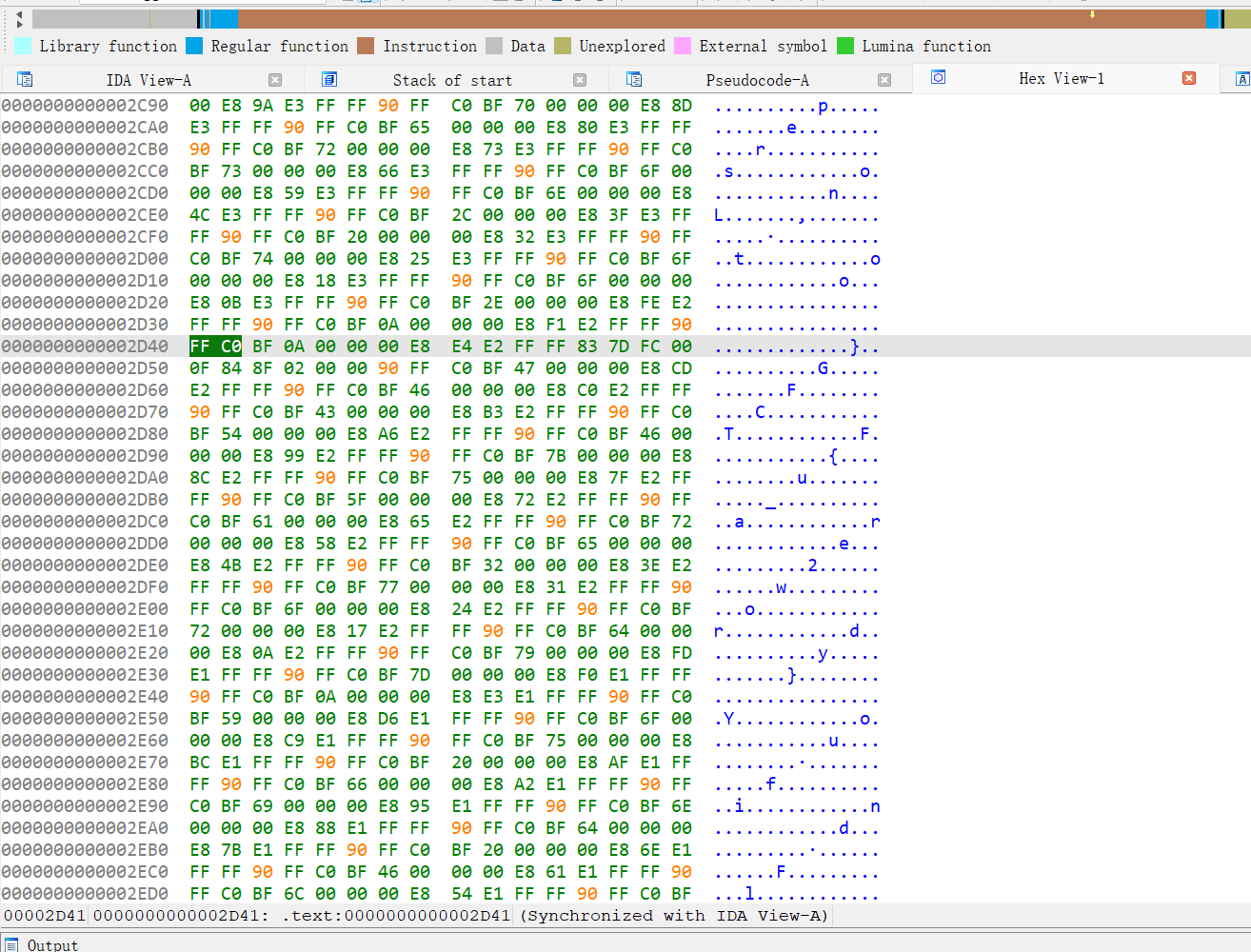Close the Stack of start tab
The width and height of the screenshot is (1251, 952).
click(580, 80)
